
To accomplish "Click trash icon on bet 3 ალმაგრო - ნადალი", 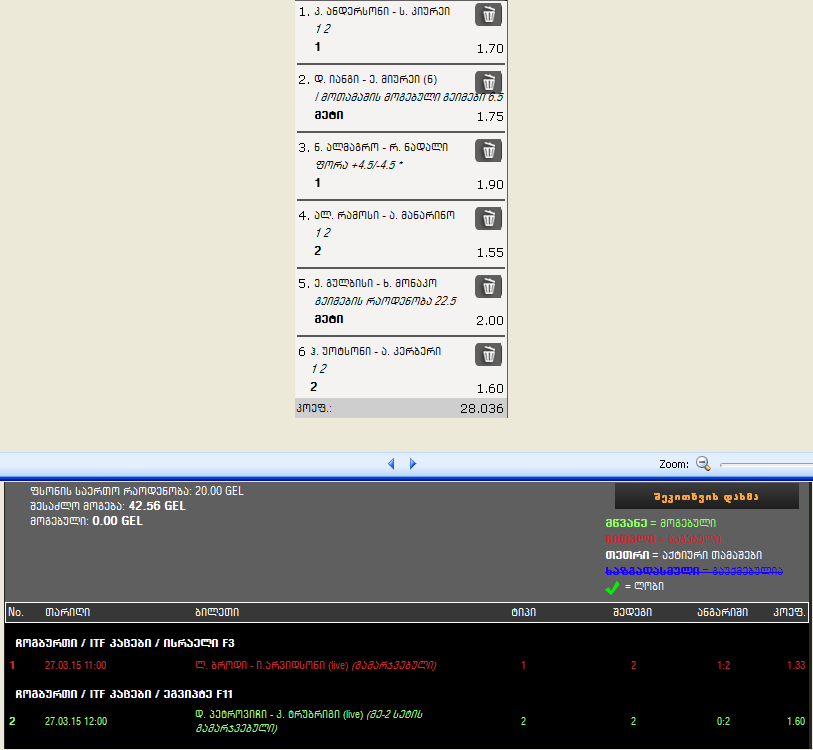I will pyautogui.click(x=488, y=150).
